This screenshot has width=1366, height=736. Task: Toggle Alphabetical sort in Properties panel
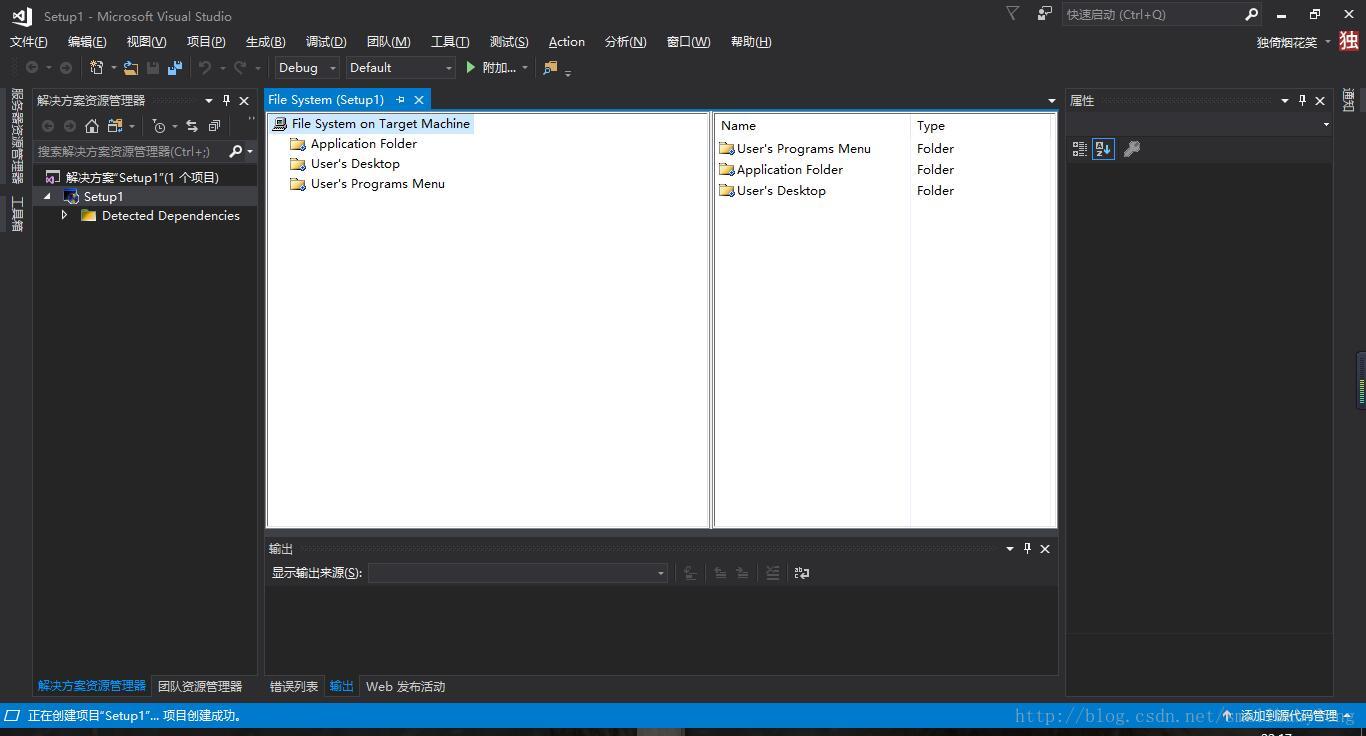tap(1103, 149)
